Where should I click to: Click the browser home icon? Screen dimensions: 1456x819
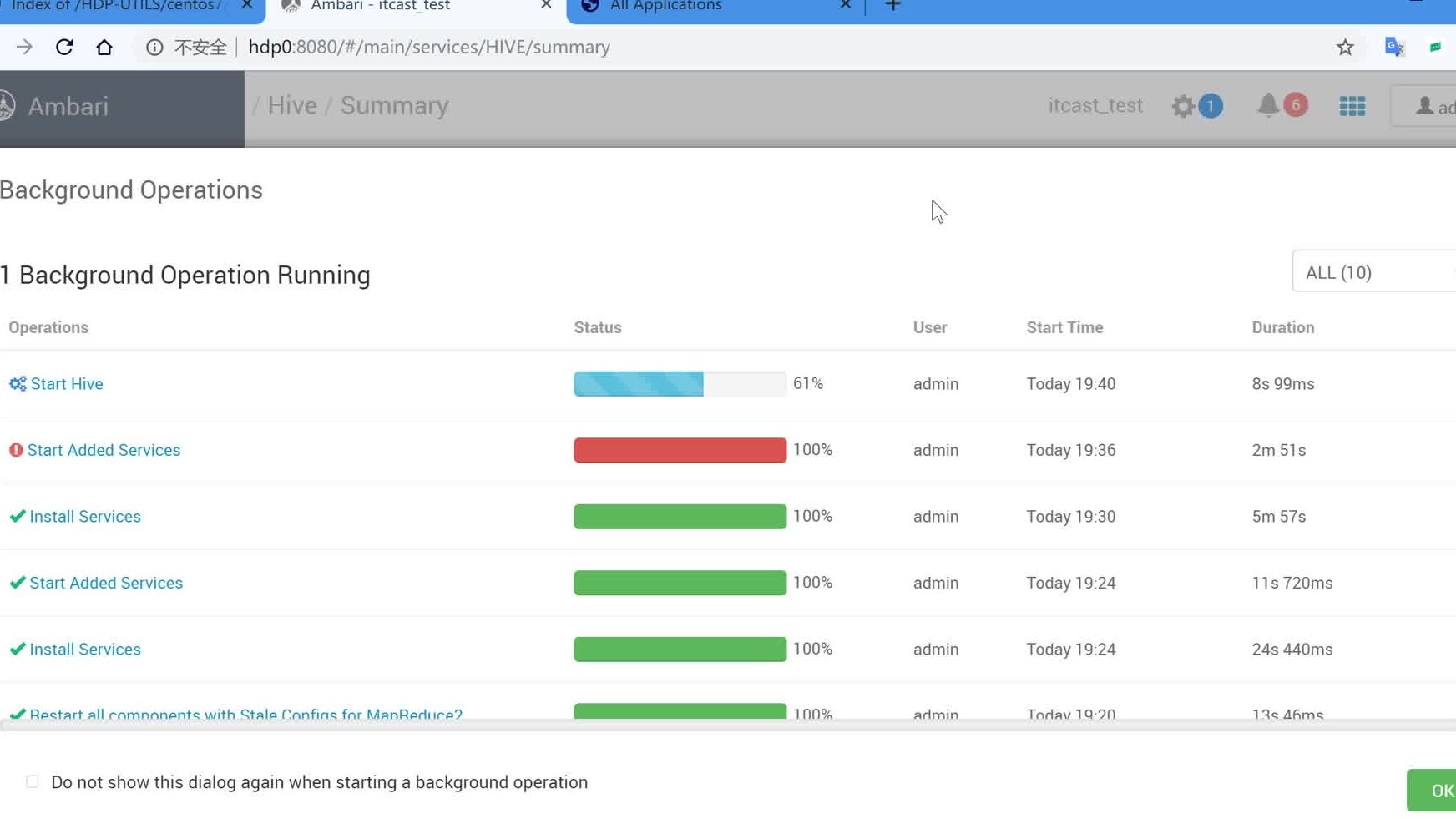104,47
